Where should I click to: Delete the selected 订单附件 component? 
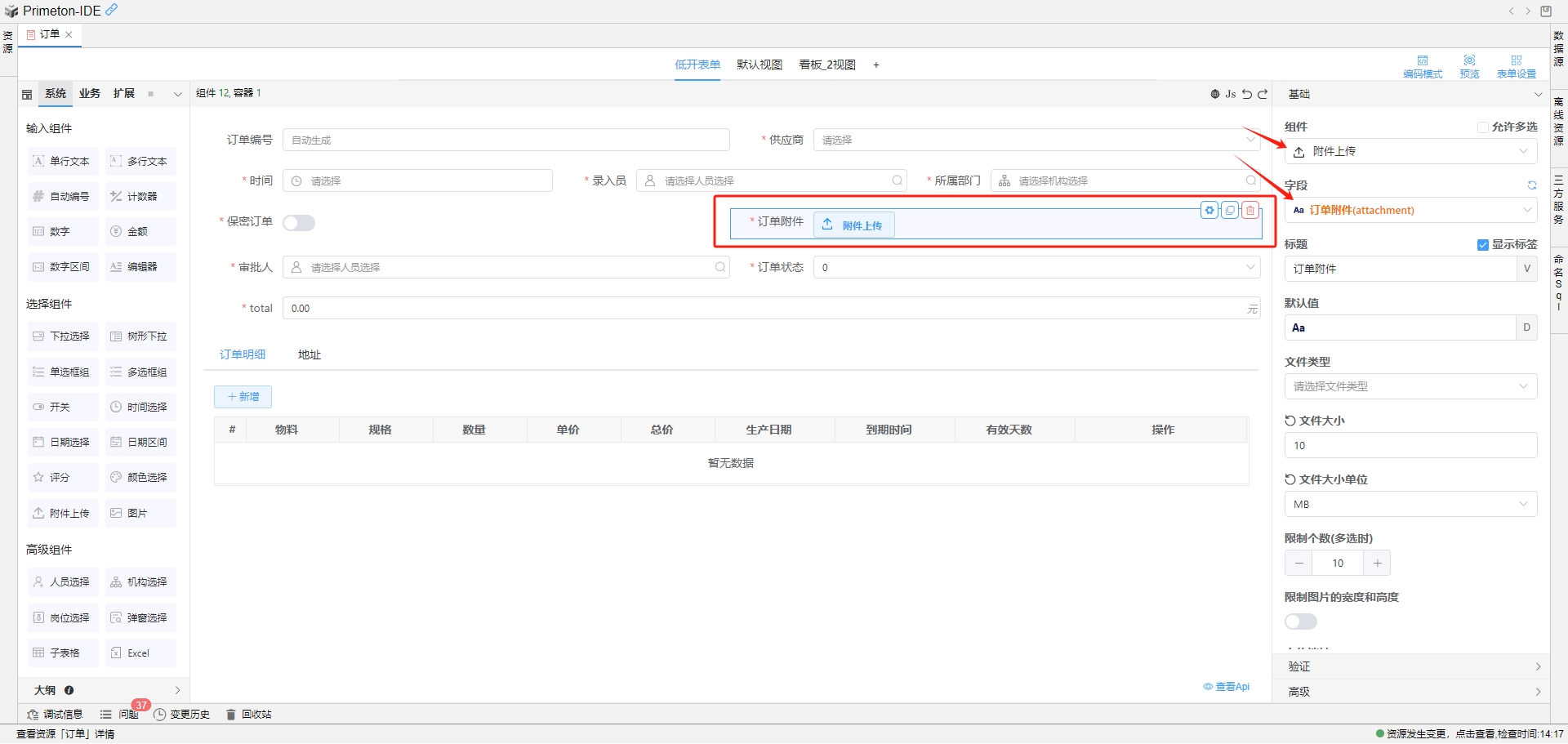tap(1249, 211)
